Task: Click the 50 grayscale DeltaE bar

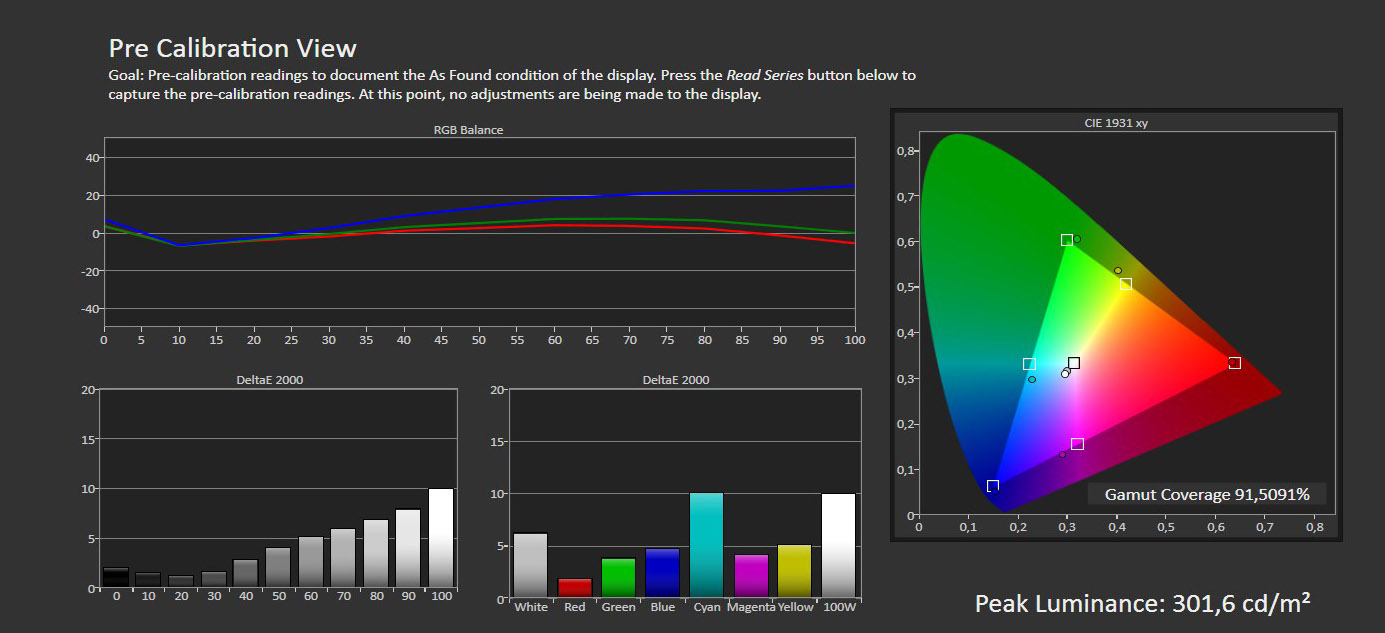Action: pyautogui.click(x=278, y=566)
